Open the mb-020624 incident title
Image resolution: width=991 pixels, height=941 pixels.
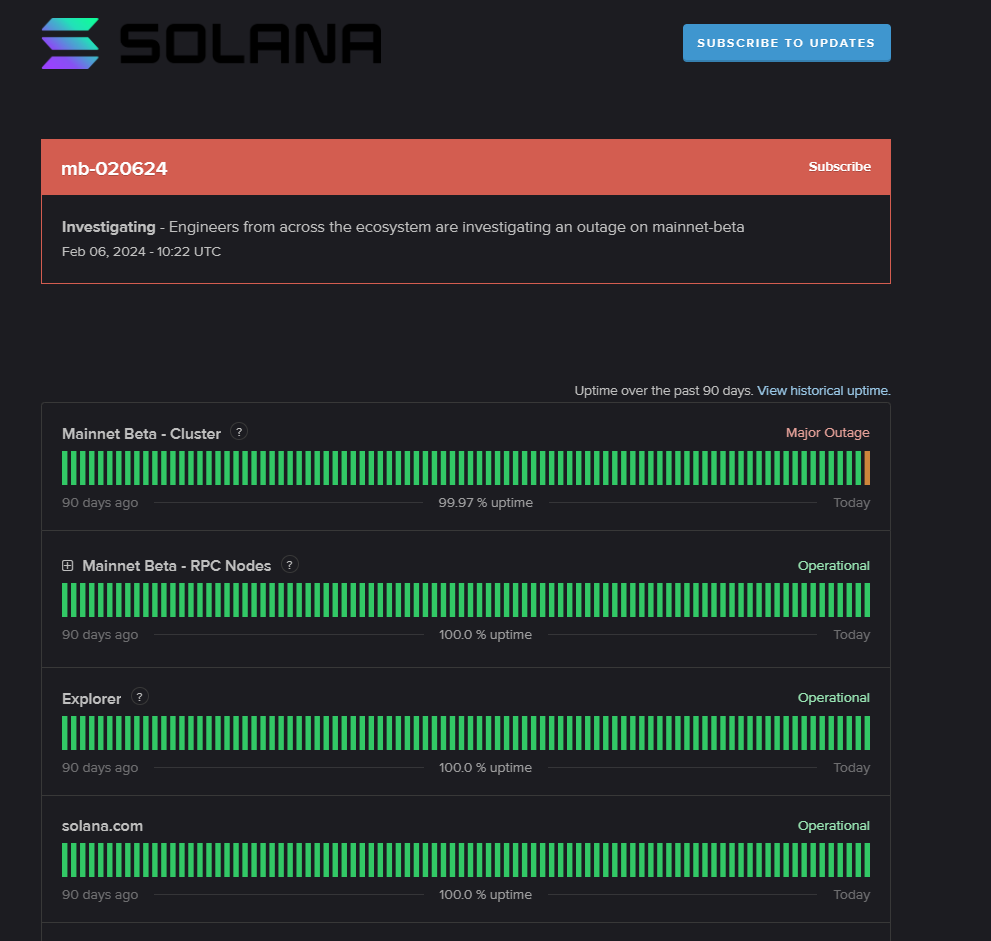(114, 169)
